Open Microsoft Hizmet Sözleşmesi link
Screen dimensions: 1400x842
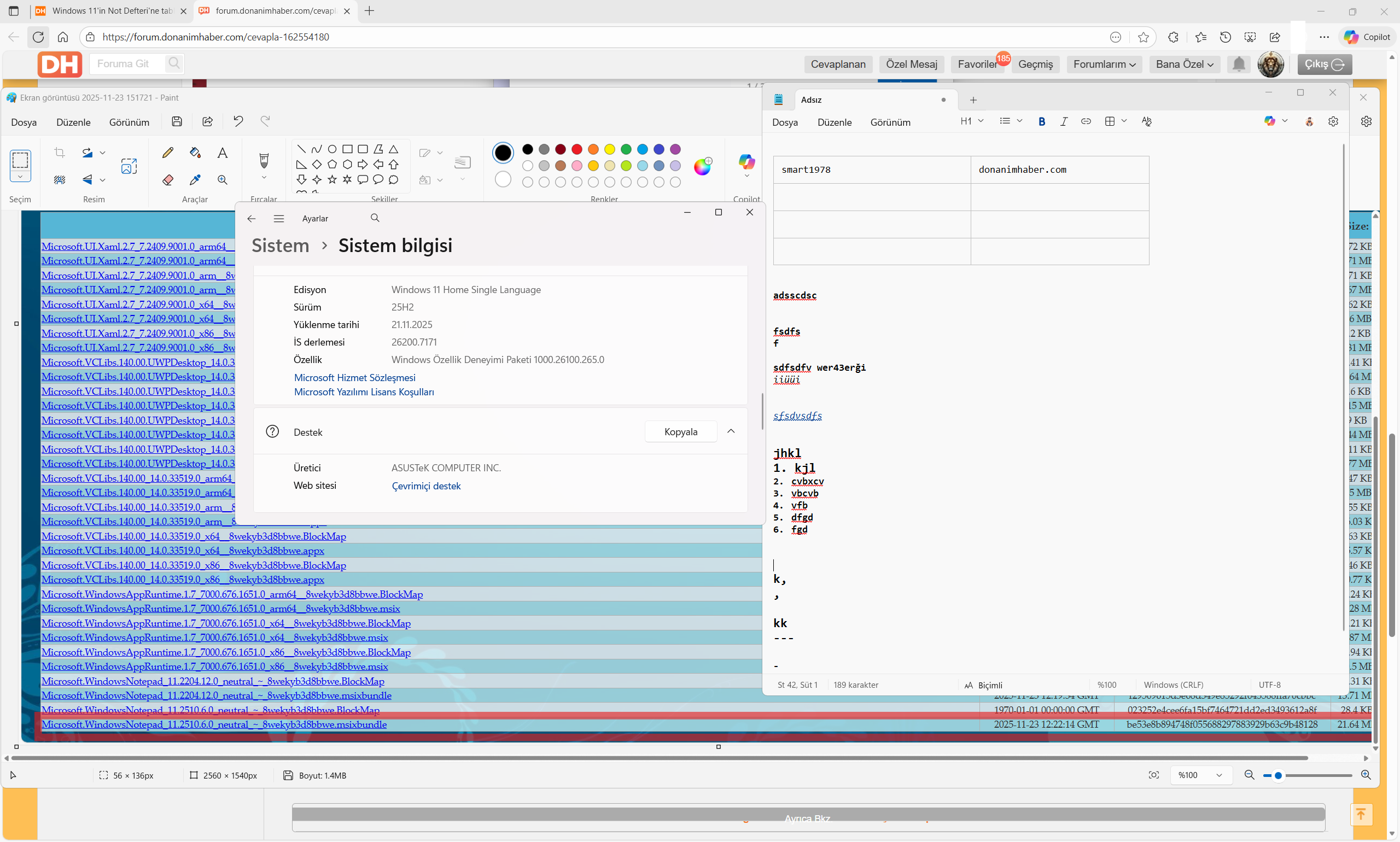click(355, 378)
